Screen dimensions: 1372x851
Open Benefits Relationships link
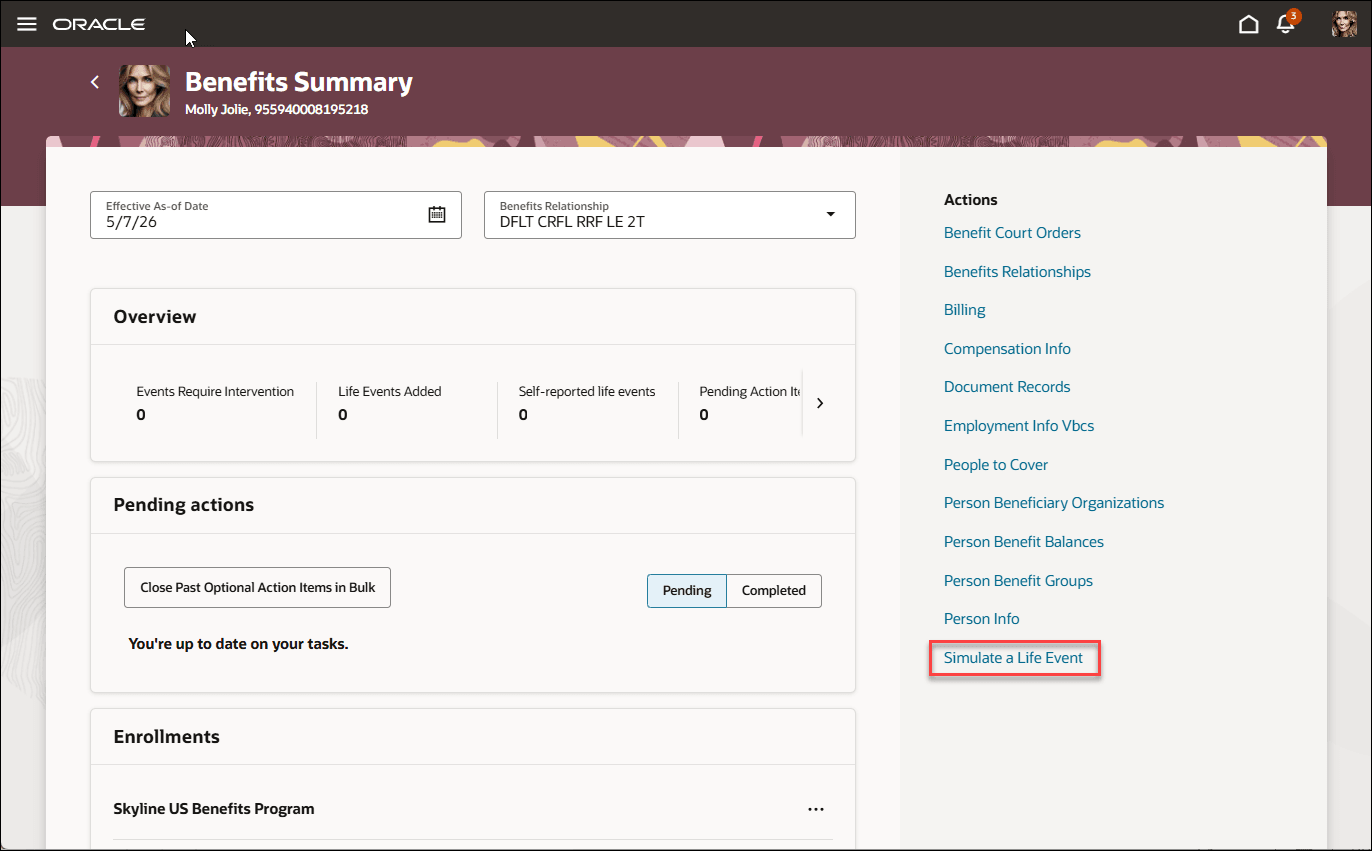[x=1017, y=272]
